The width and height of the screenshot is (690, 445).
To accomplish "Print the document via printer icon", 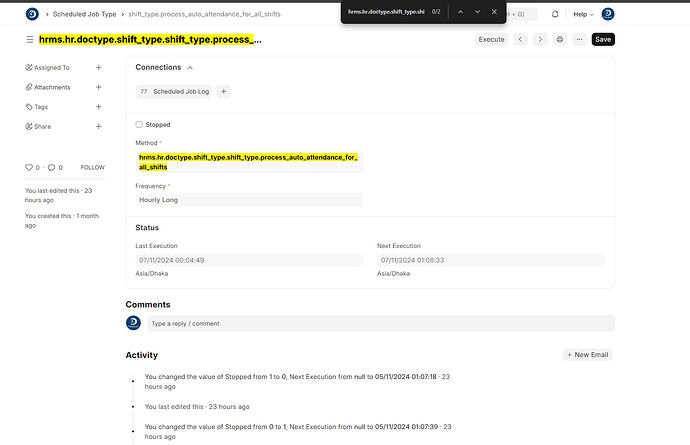I will click(559, 39).
